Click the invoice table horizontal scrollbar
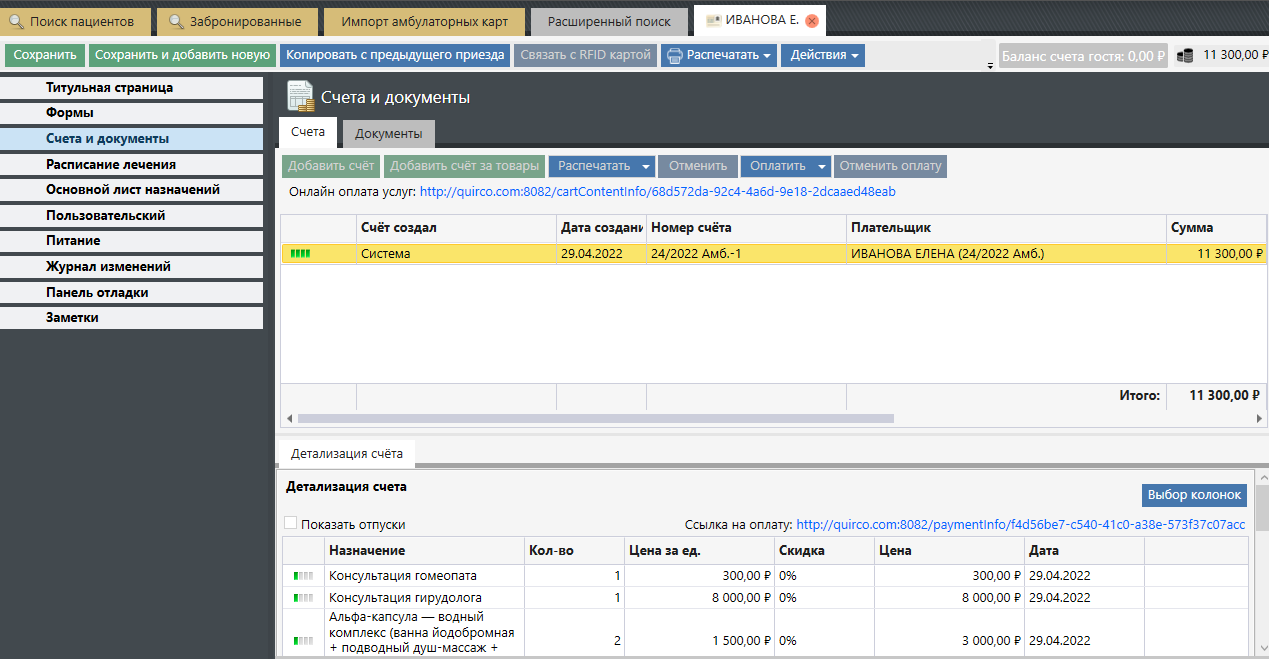The width and height of the screenshot is (1269, 659). (595, 418)
